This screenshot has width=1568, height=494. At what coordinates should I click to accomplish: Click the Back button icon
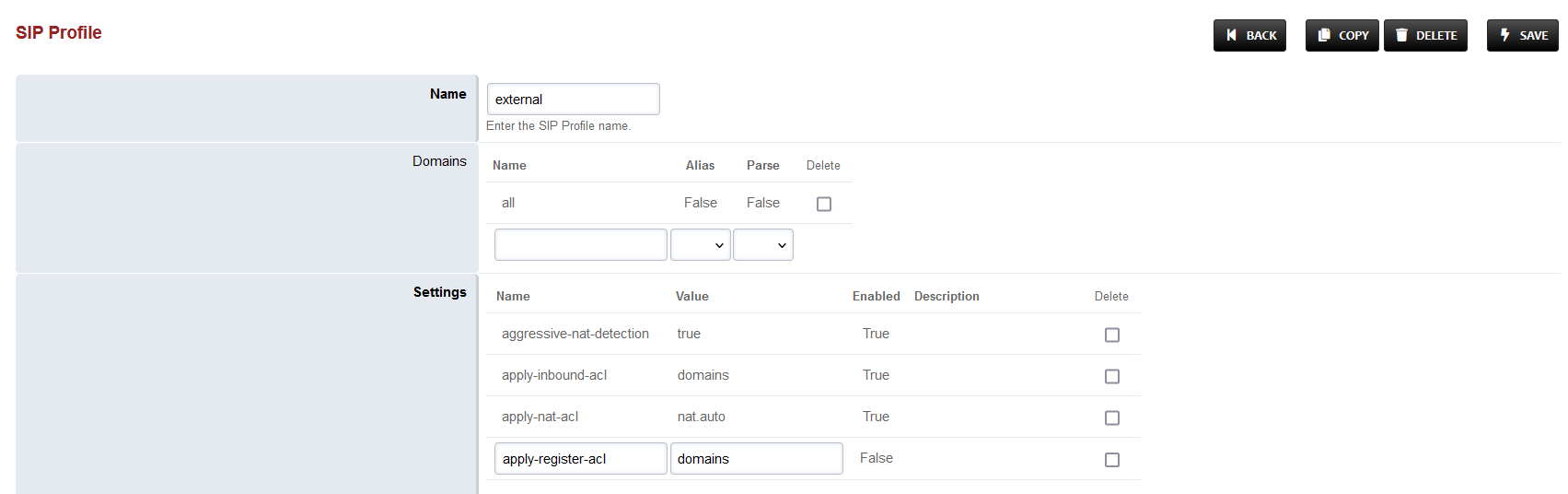click(x=1231, y=36)
